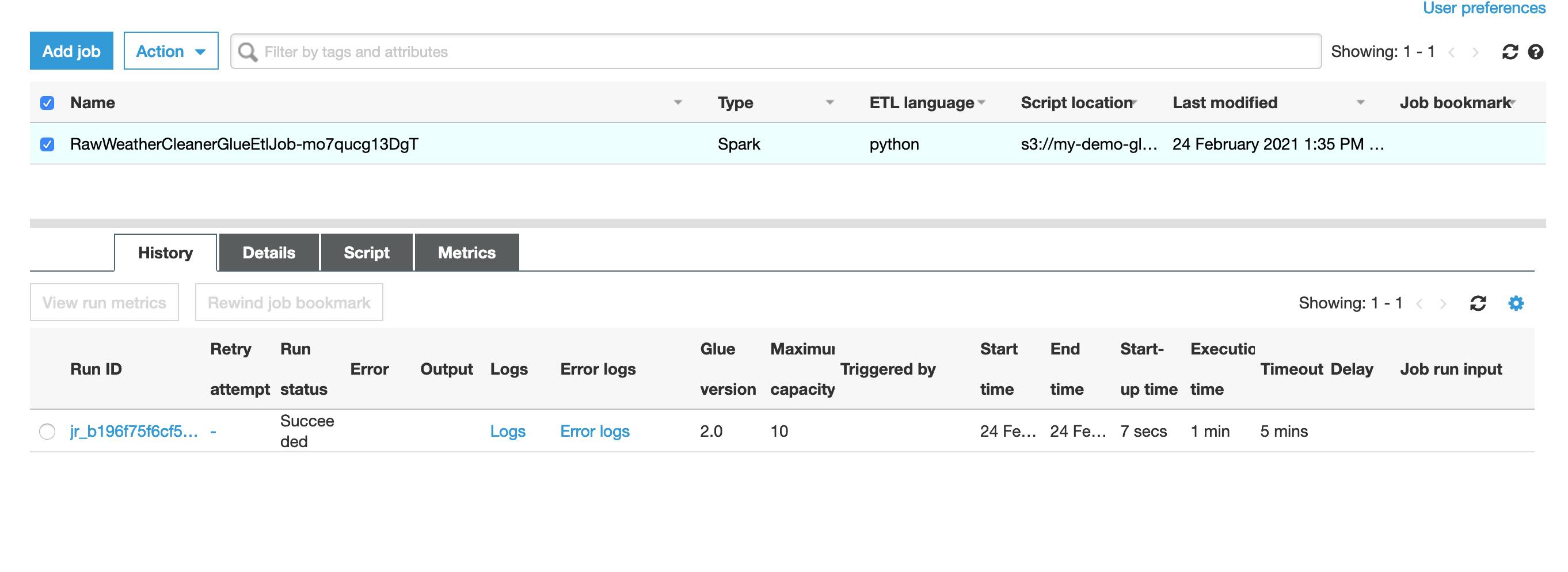Screen dimensions: 1568x572
Task: Refresh the jobs list at top
Action: [x=1509, y=52]
